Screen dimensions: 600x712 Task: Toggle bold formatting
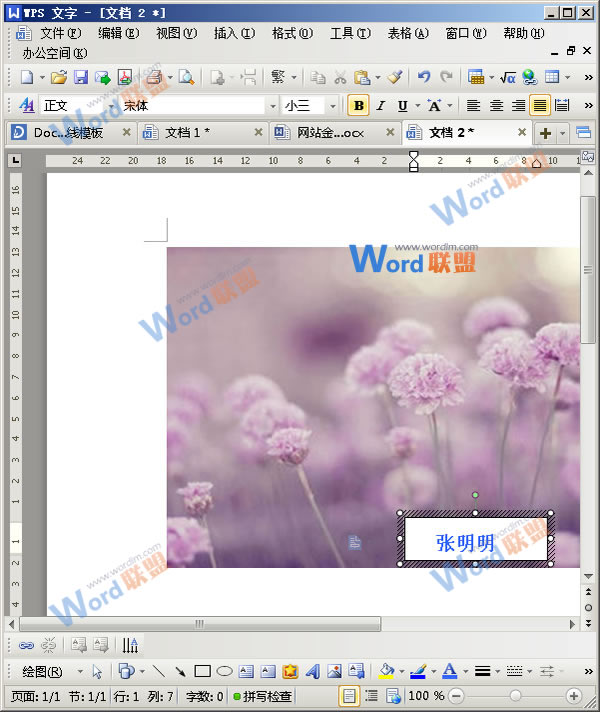(358, 106)
